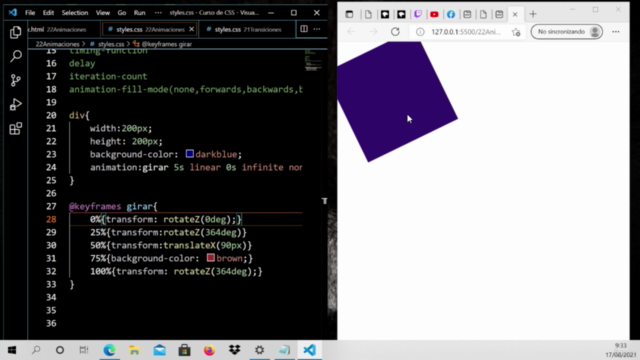Open the Run and Debug view
The width and height of the screenshot is (640, 360).
(16, 104)
